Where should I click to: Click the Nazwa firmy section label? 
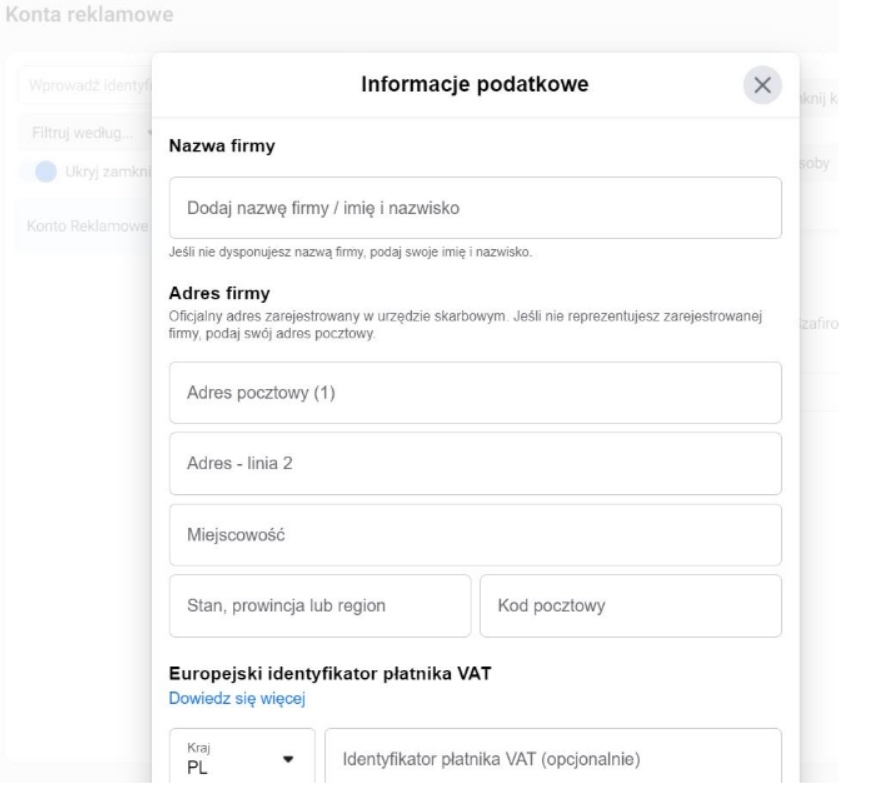click(221, 147)
